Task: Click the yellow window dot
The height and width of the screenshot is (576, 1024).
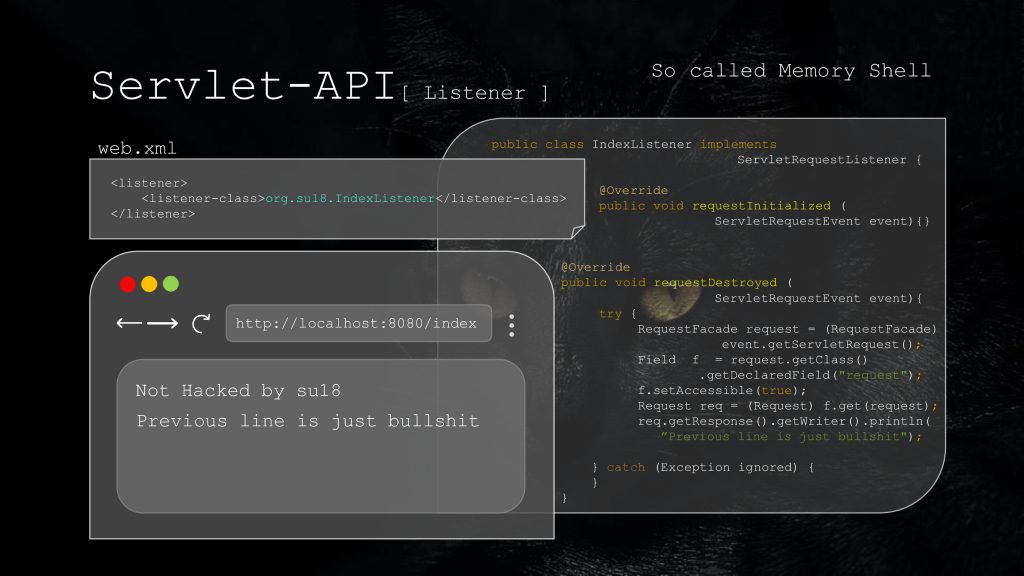Action: click(x=150, y=284)
